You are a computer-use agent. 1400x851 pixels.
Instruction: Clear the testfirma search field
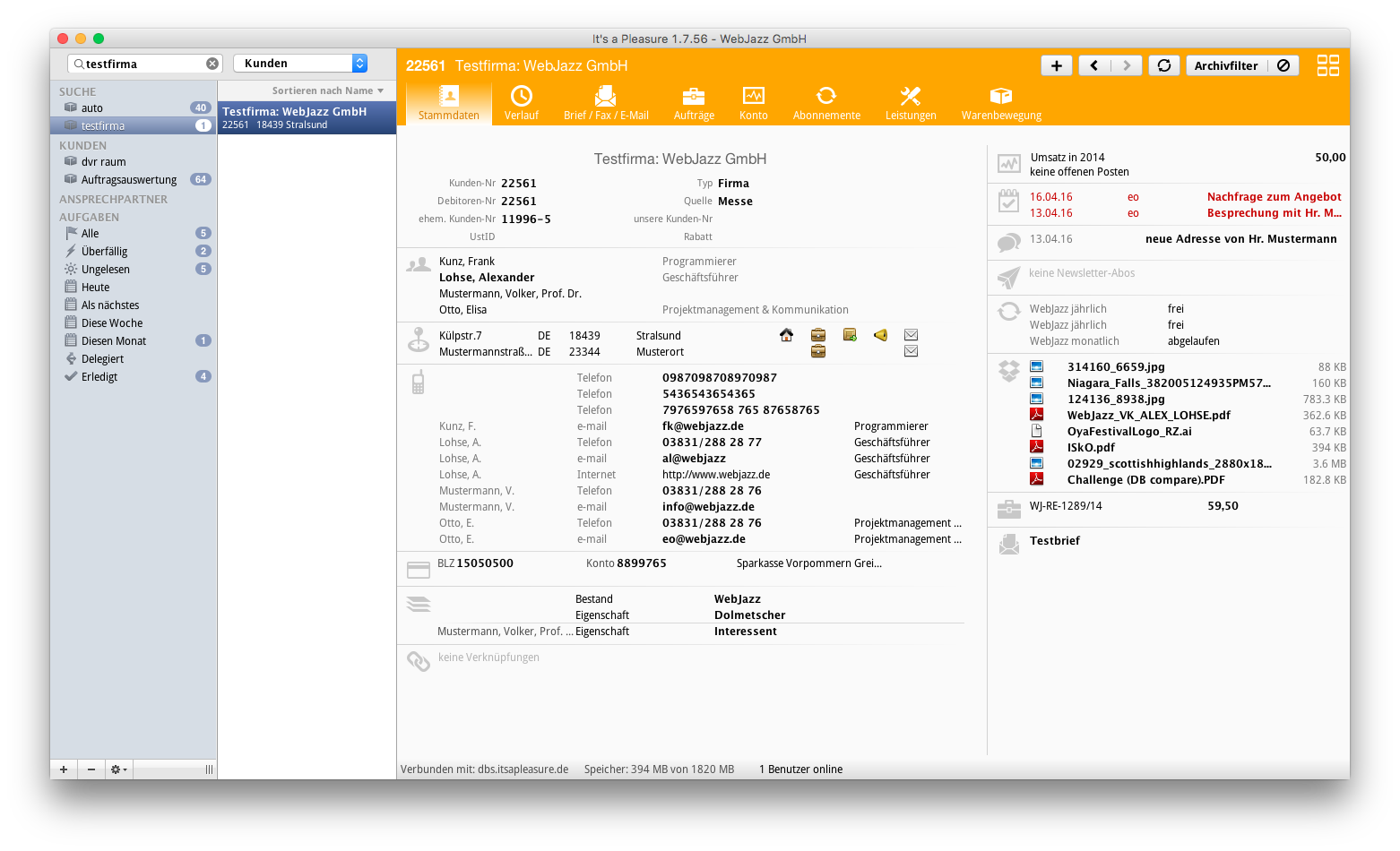click(x=212, y=64)
